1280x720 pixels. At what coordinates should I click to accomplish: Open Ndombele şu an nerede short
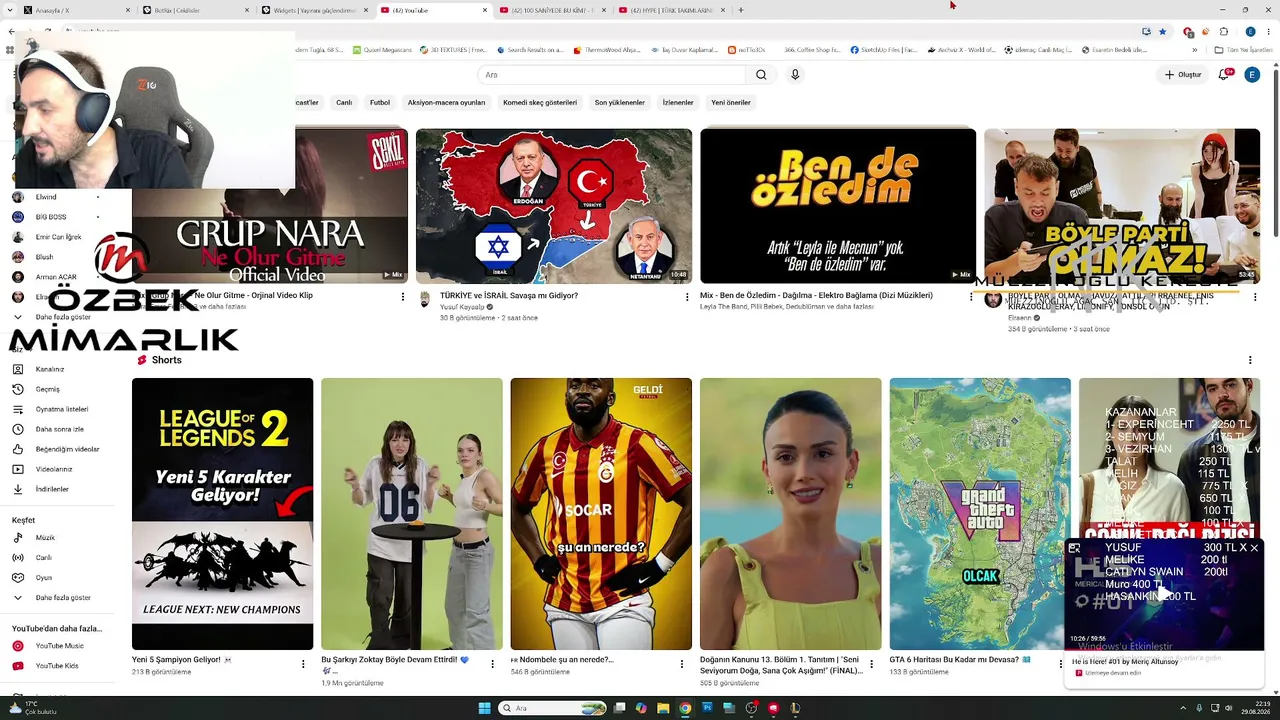click(601, 514)
